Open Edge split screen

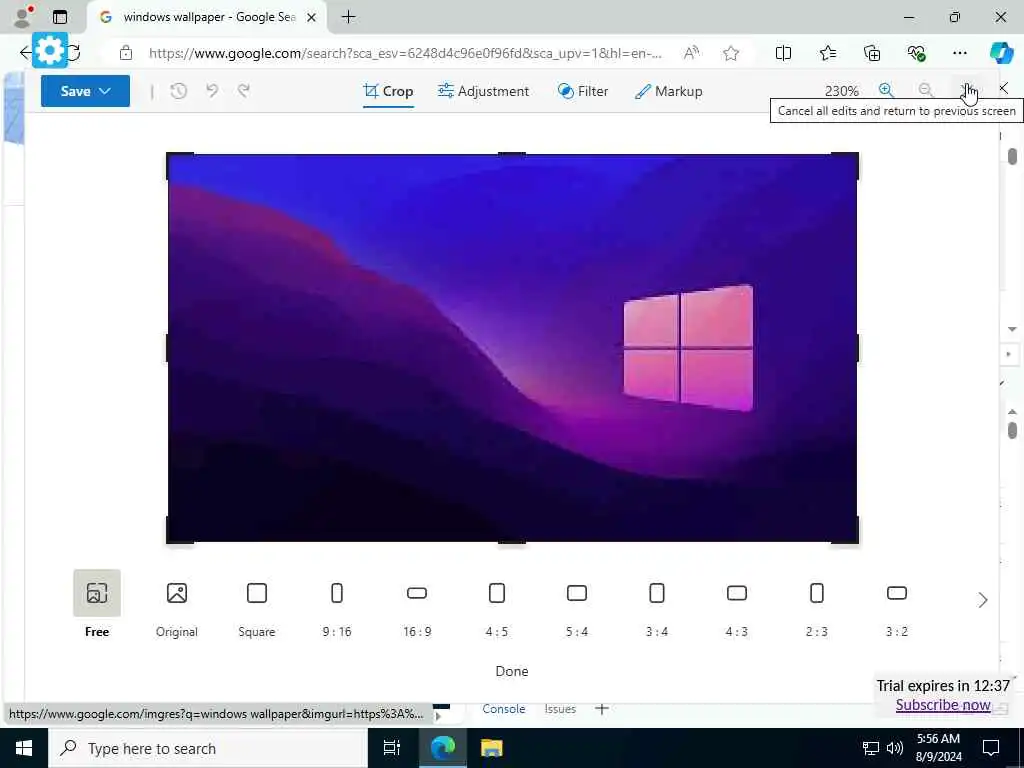pos(783,54)
